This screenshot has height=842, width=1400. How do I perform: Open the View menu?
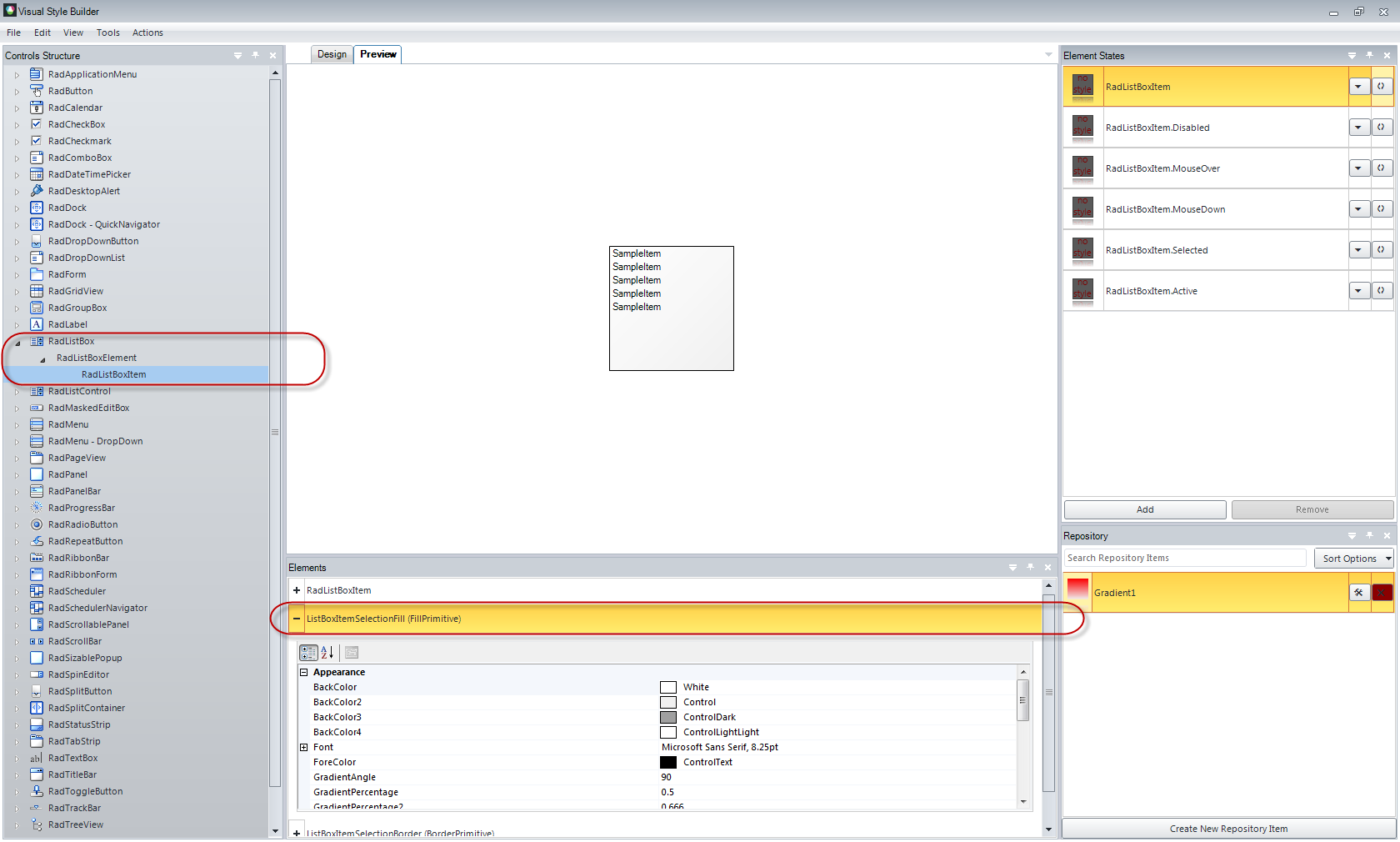(x=73, y=33)
